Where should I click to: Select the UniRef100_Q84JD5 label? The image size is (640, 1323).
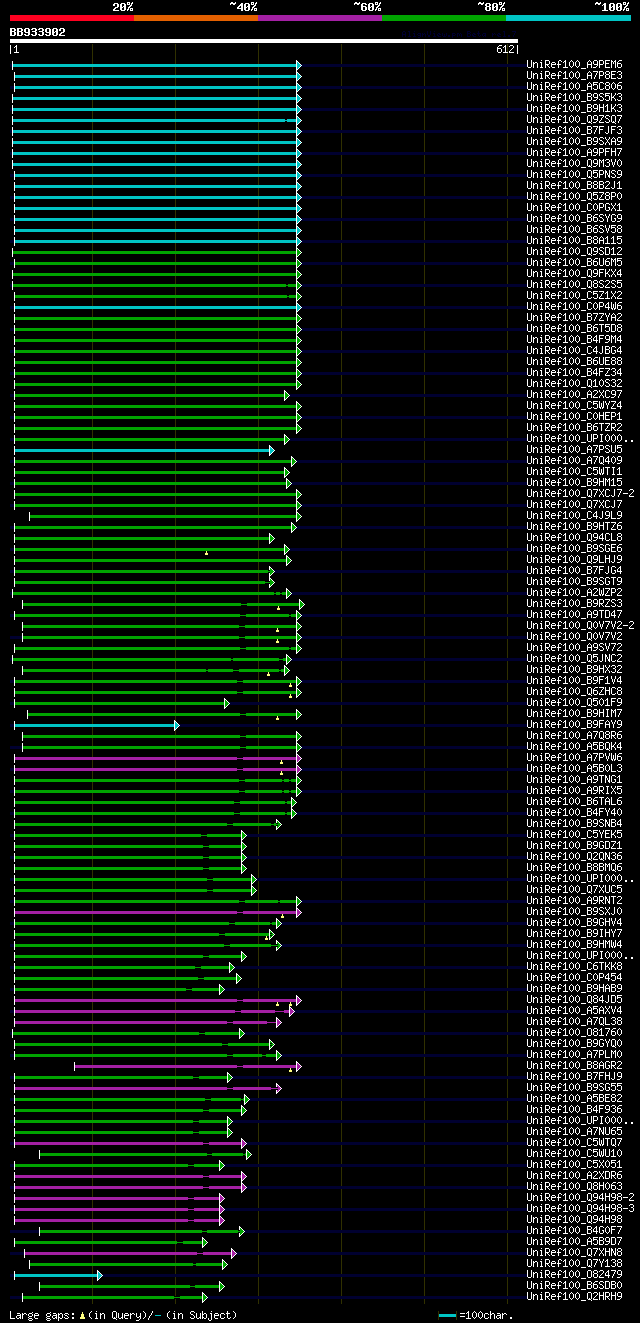coord(574,999)
